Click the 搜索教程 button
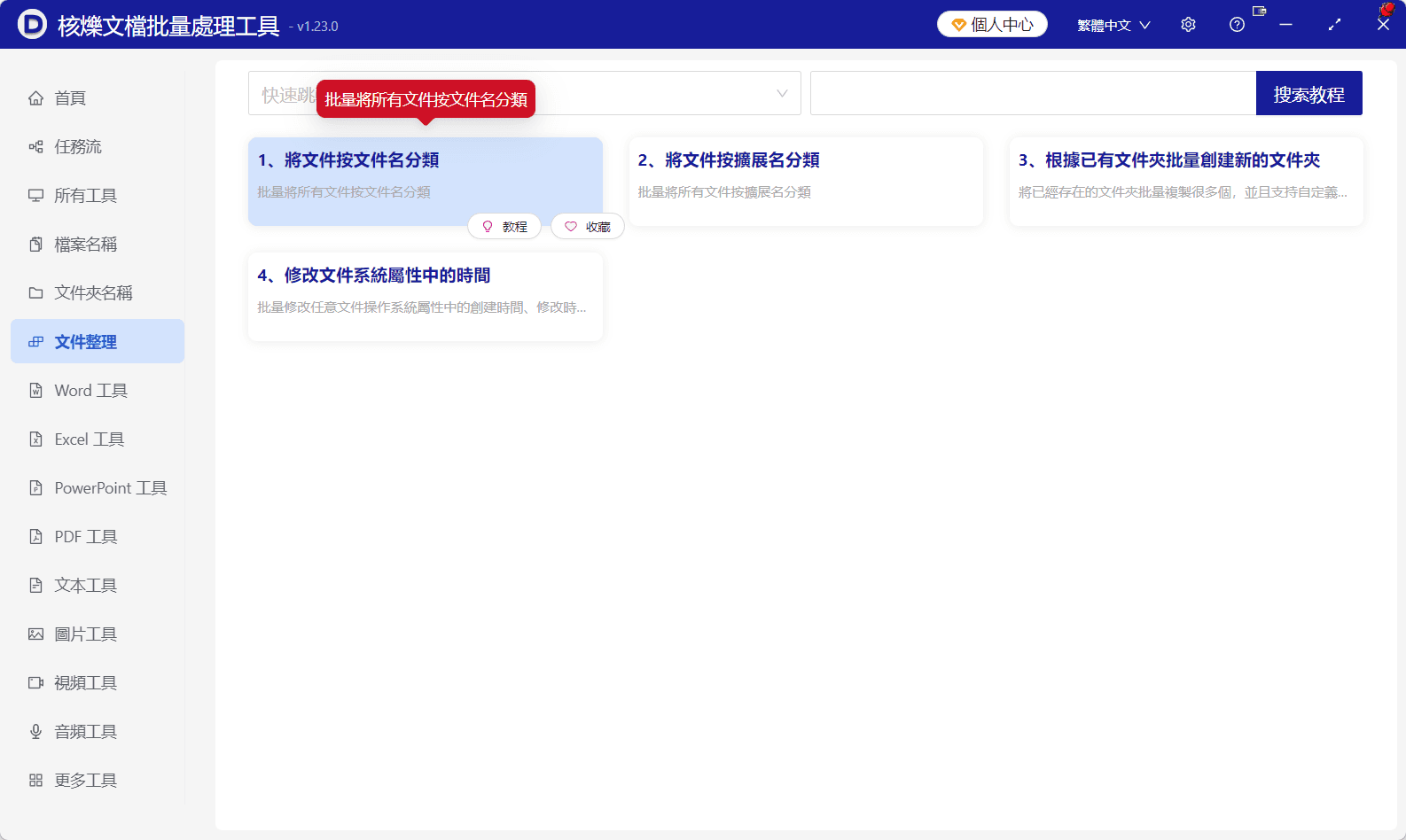 (x=1308, y=93)
